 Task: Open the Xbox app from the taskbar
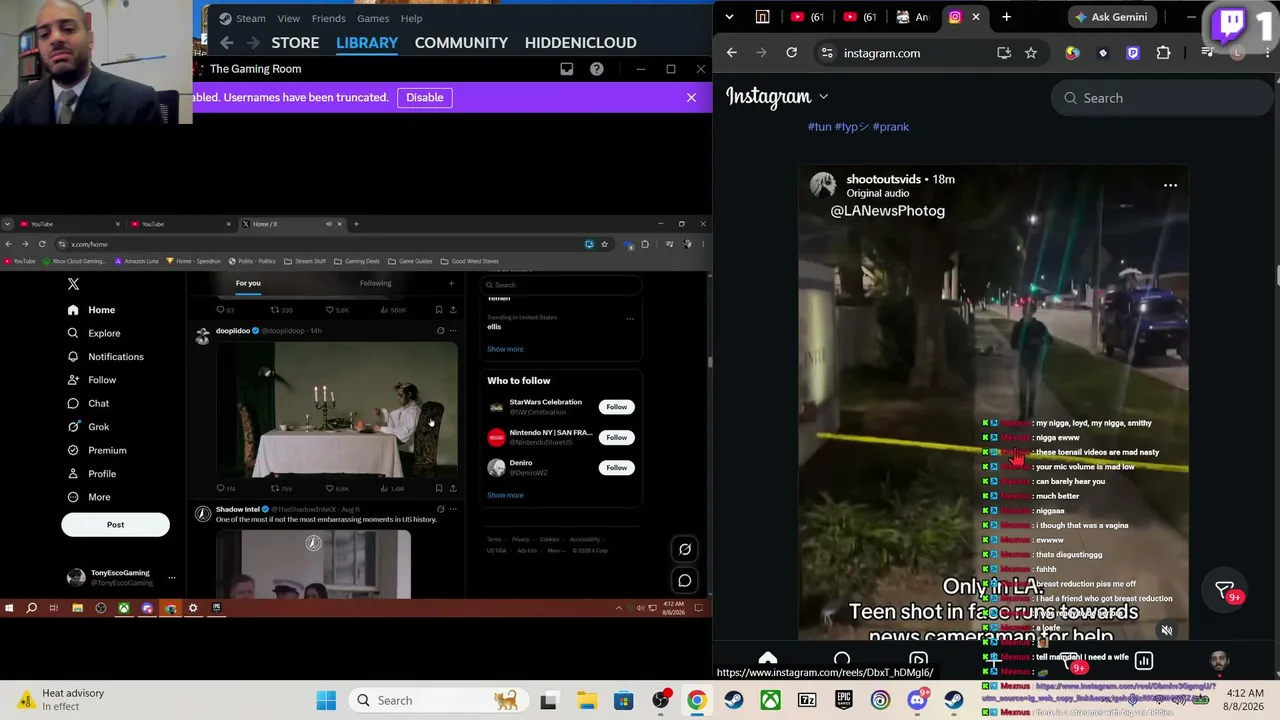[x=770, y=700]
